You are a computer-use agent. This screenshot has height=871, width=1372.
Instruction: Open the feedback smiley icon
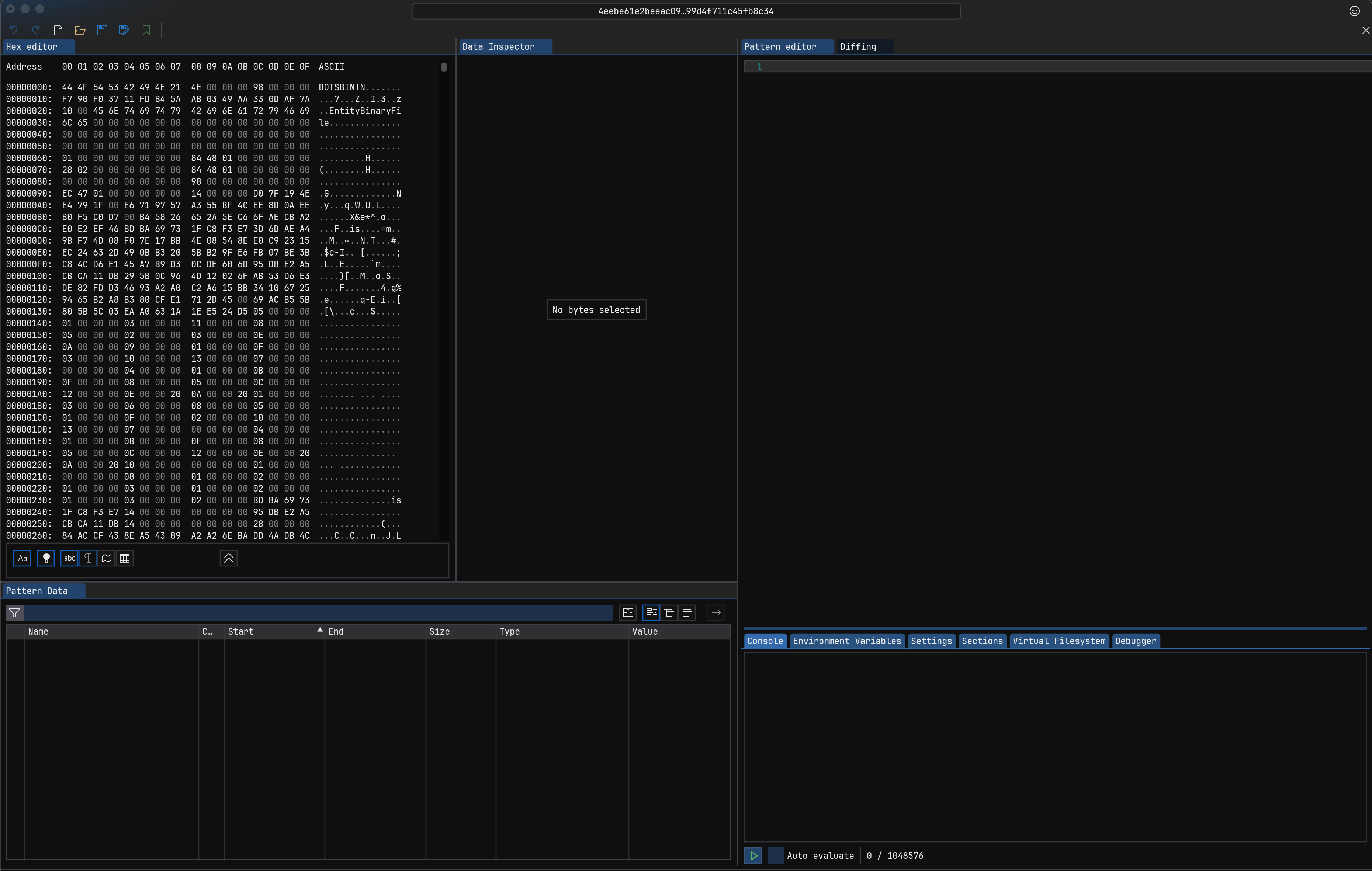[x=1355, y=10]
